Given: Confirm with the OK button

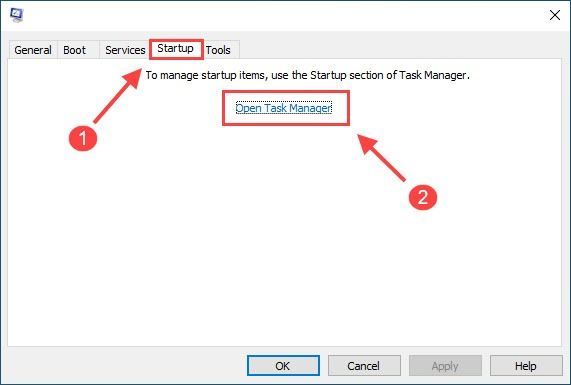Looking at the screenshot, I should (x=283, y=365).
